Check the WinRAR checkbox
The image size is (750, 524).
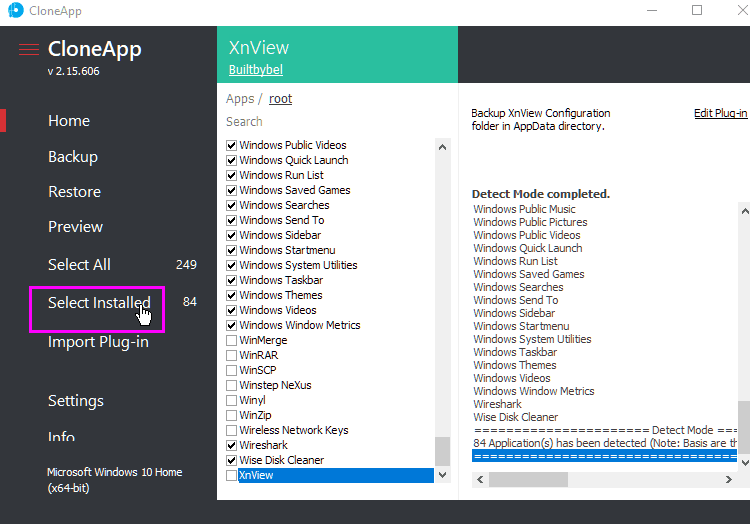click(232, 355)
